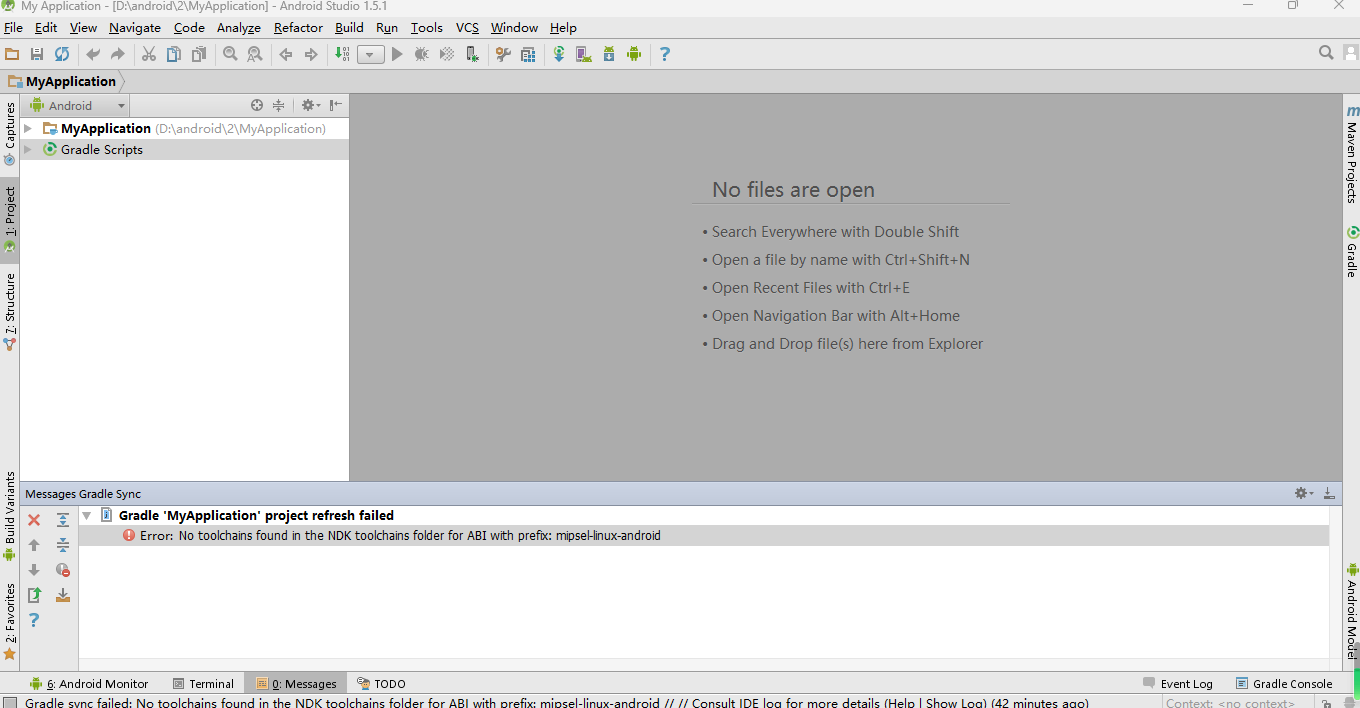Click Messages panel Help question mark
The height and width of the screenshot is (708, 1360).
(x=34, y=620)
